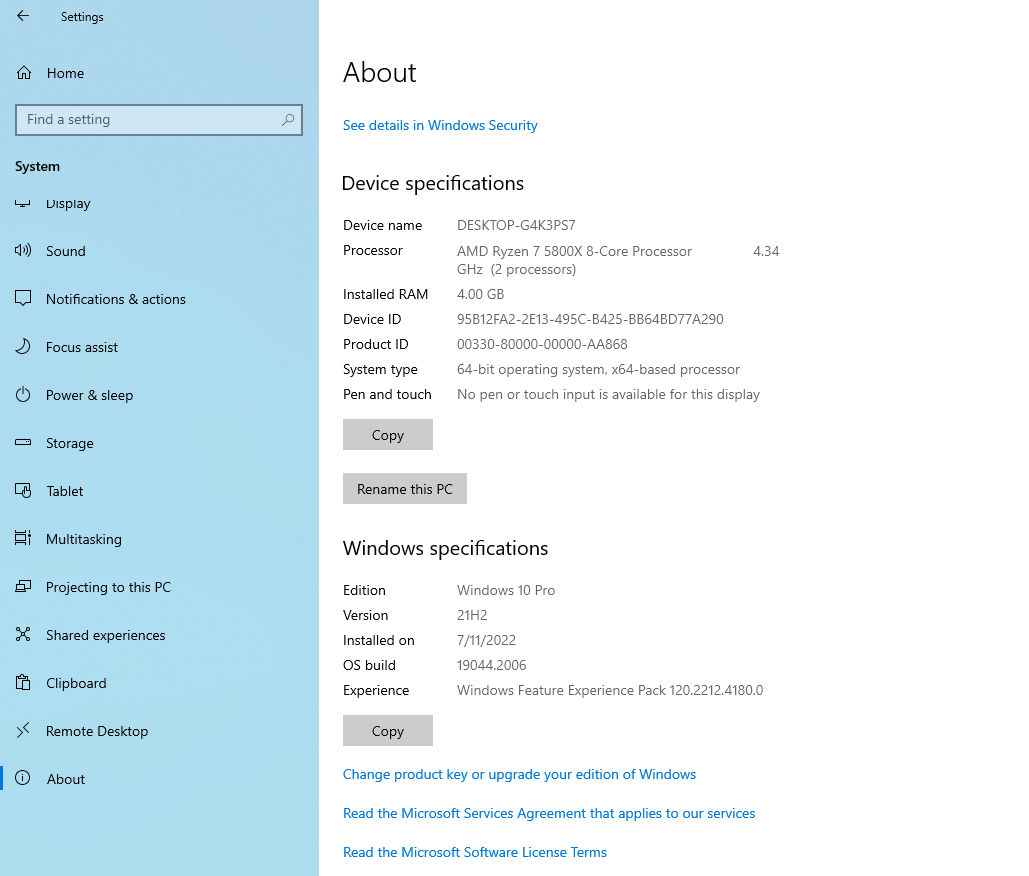This screenshot has height=876, width=1029.
Task: Click the Windows Feature Experience Pack text
Action: click(610, 690)
